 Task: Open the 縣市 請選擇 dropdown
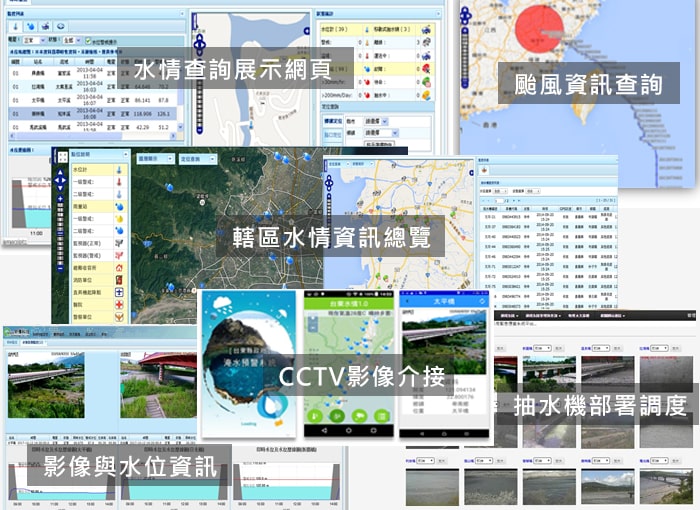point(377,121)
